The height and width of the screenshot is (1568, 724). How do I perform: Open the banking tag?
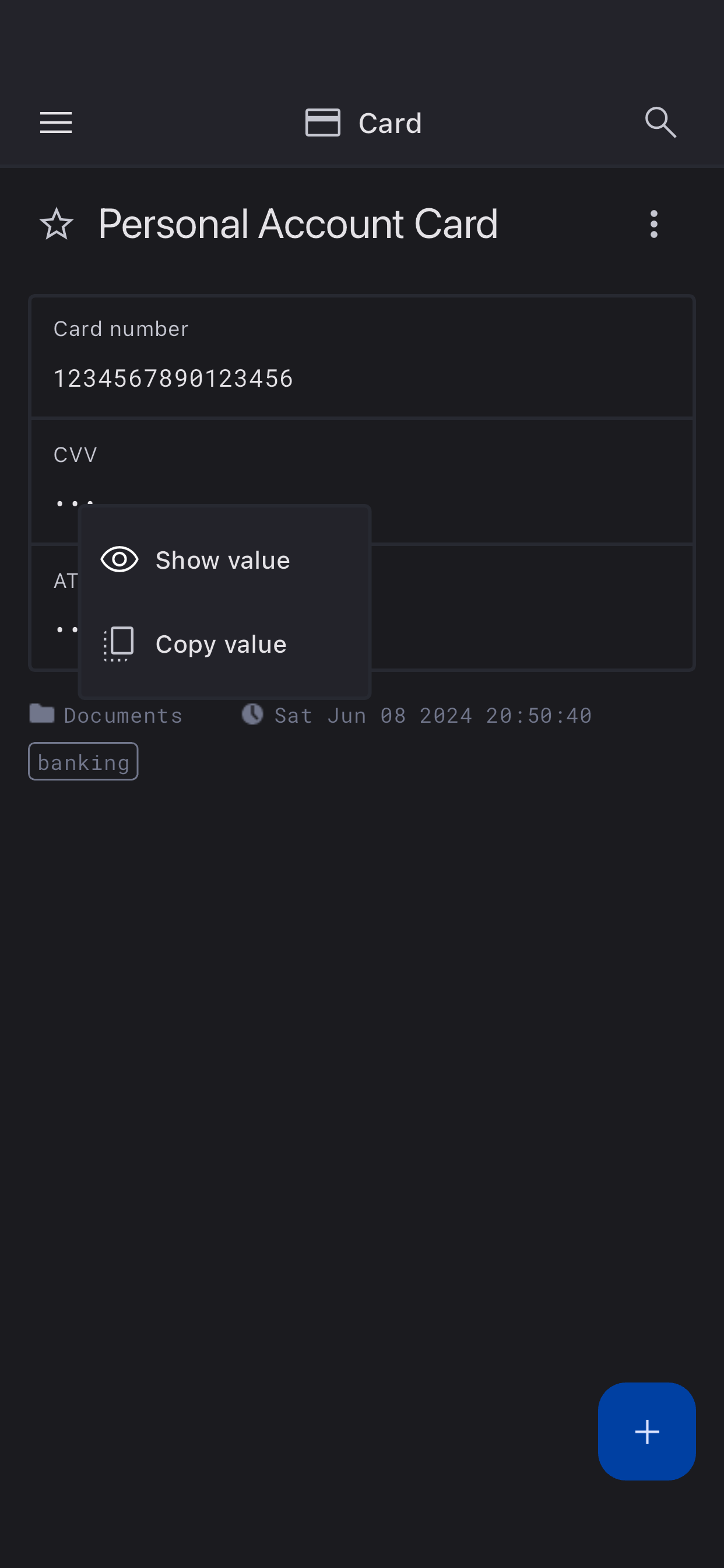tap(83, 761)
